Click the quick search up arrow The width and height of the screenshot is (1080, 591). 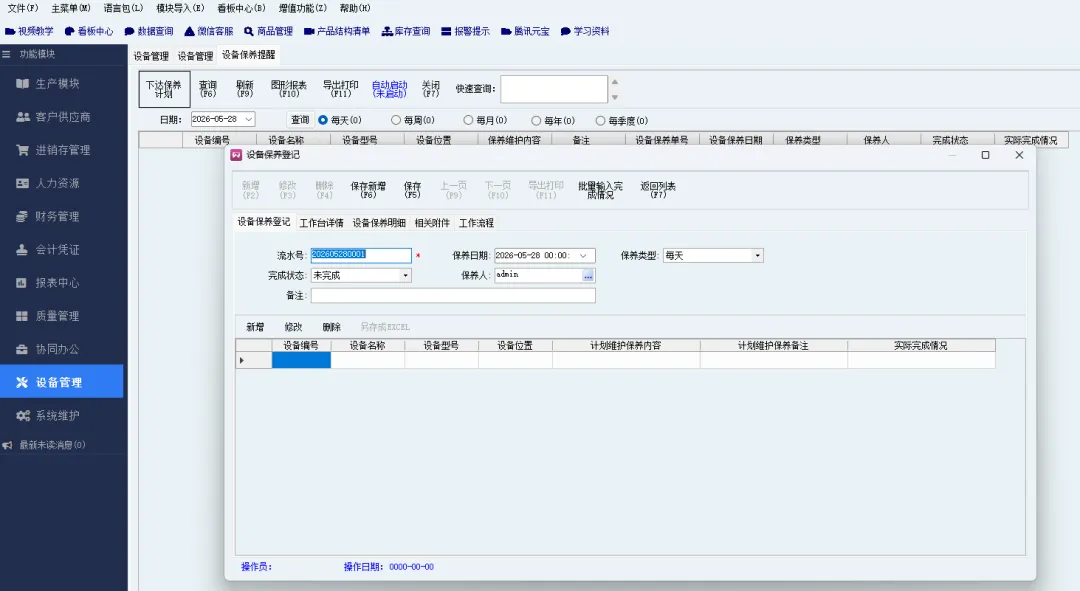pyautogui.click(x=615, y=81)
